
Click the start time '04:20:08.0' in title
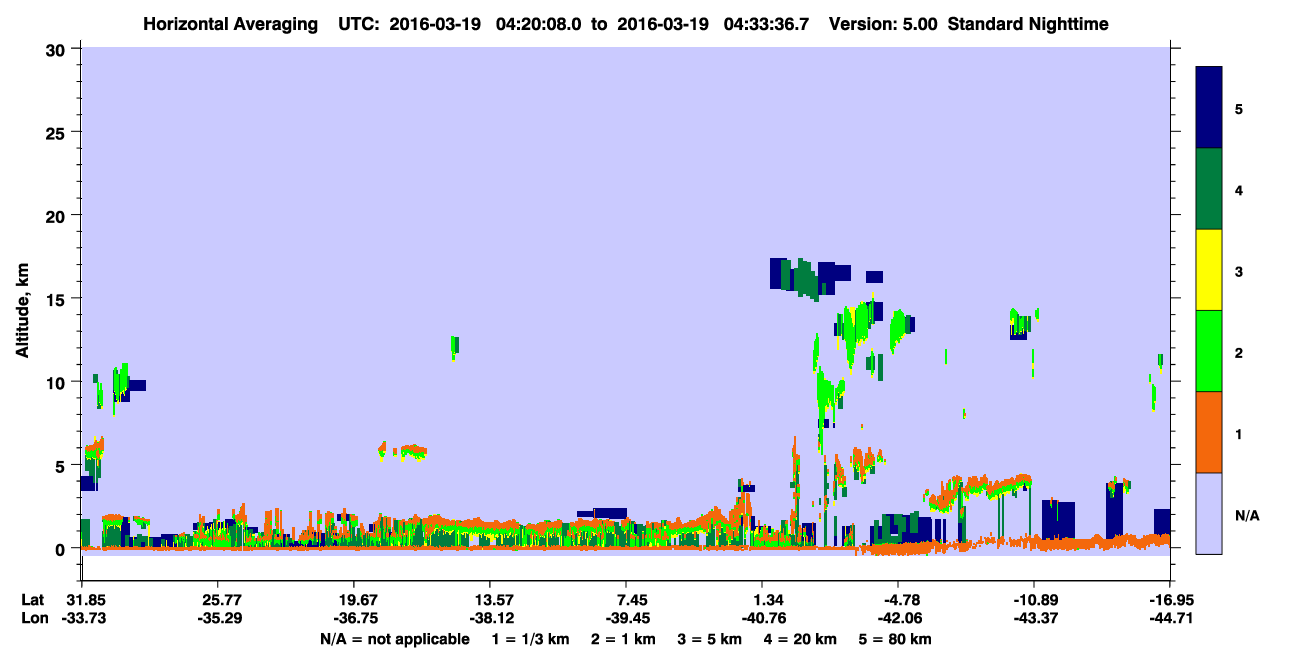pyautogui.click(x=539, y=23)
